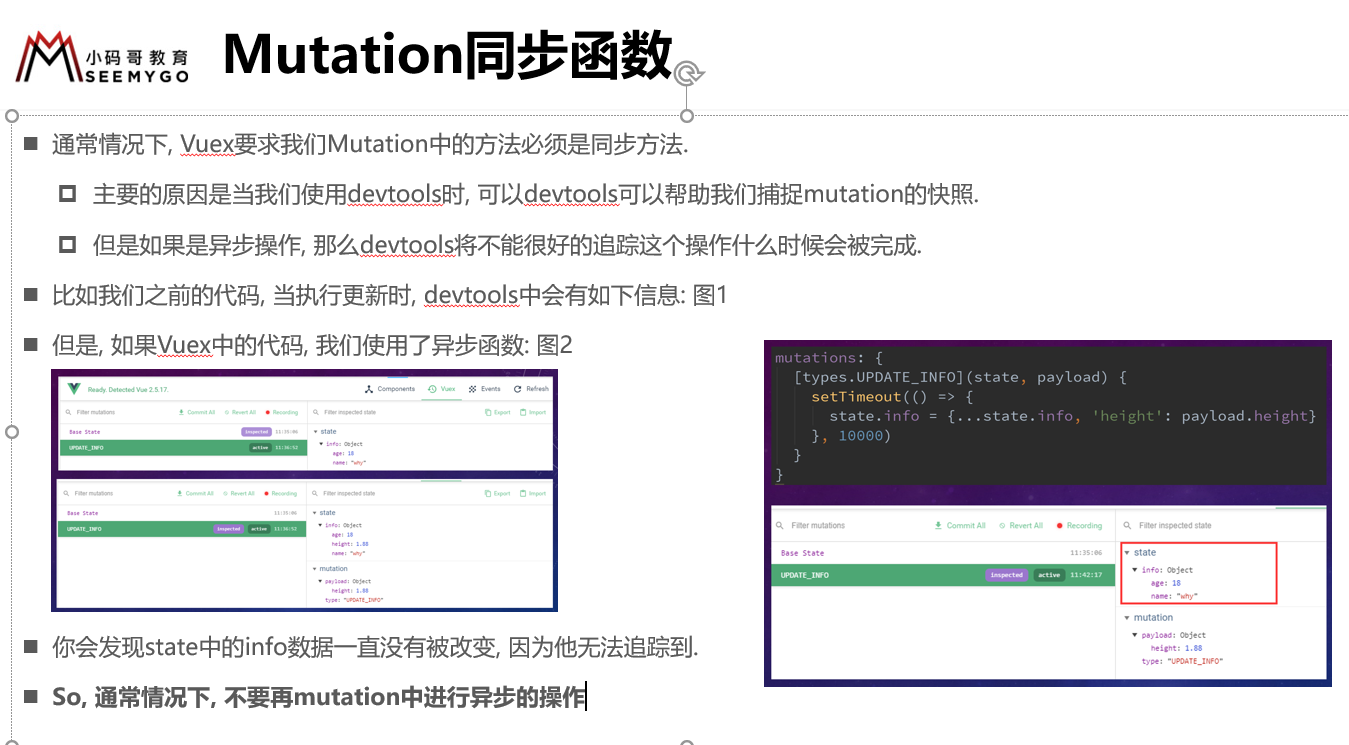Image resolution: width=1349 pixels, height=745 pixels.
Task: Click name: "why" inside the red outline
Action: [x=1174, y=596]
